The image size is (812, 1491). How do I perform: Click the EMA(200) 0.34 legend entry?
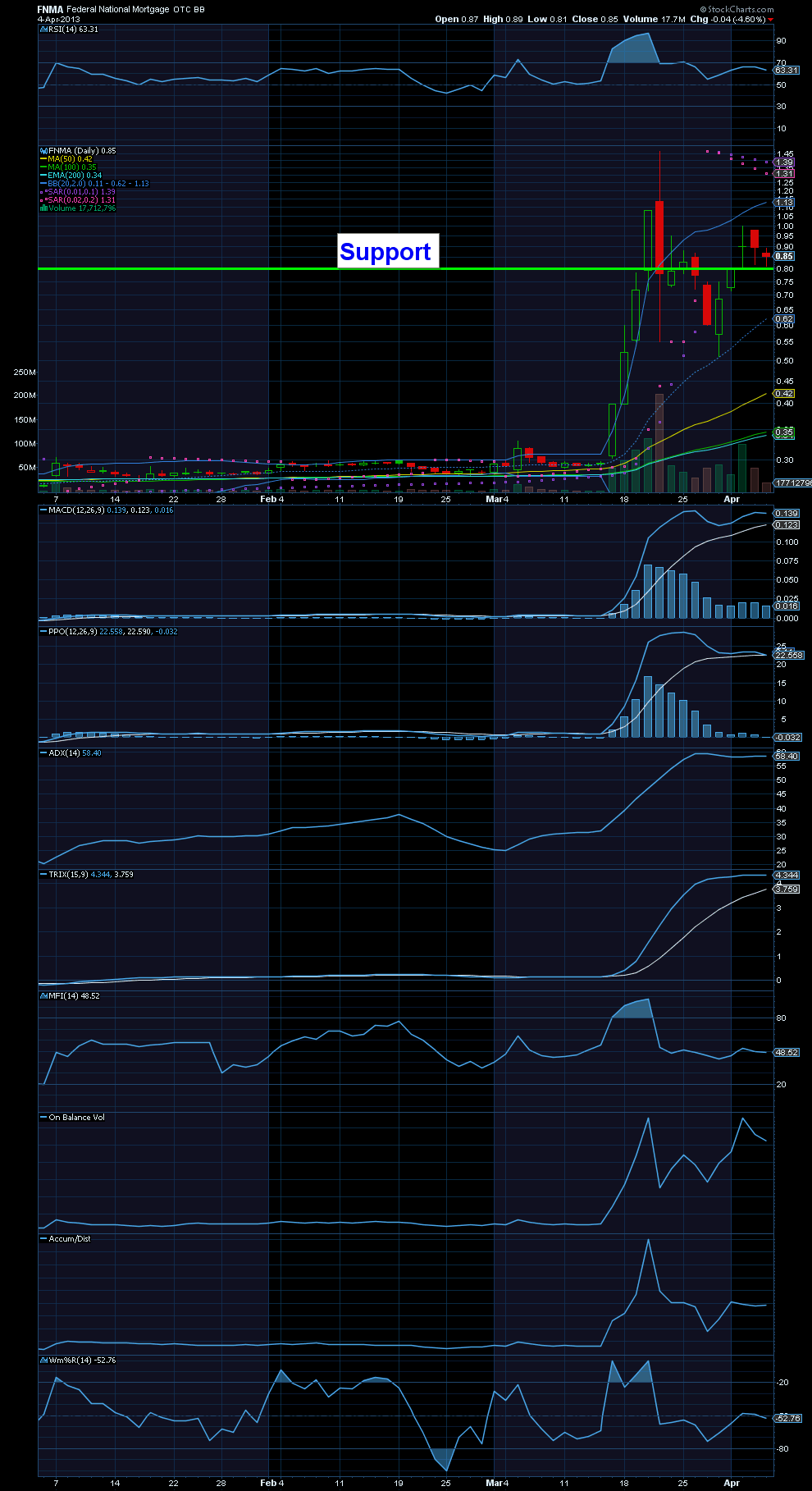click(x=71, y=176)
